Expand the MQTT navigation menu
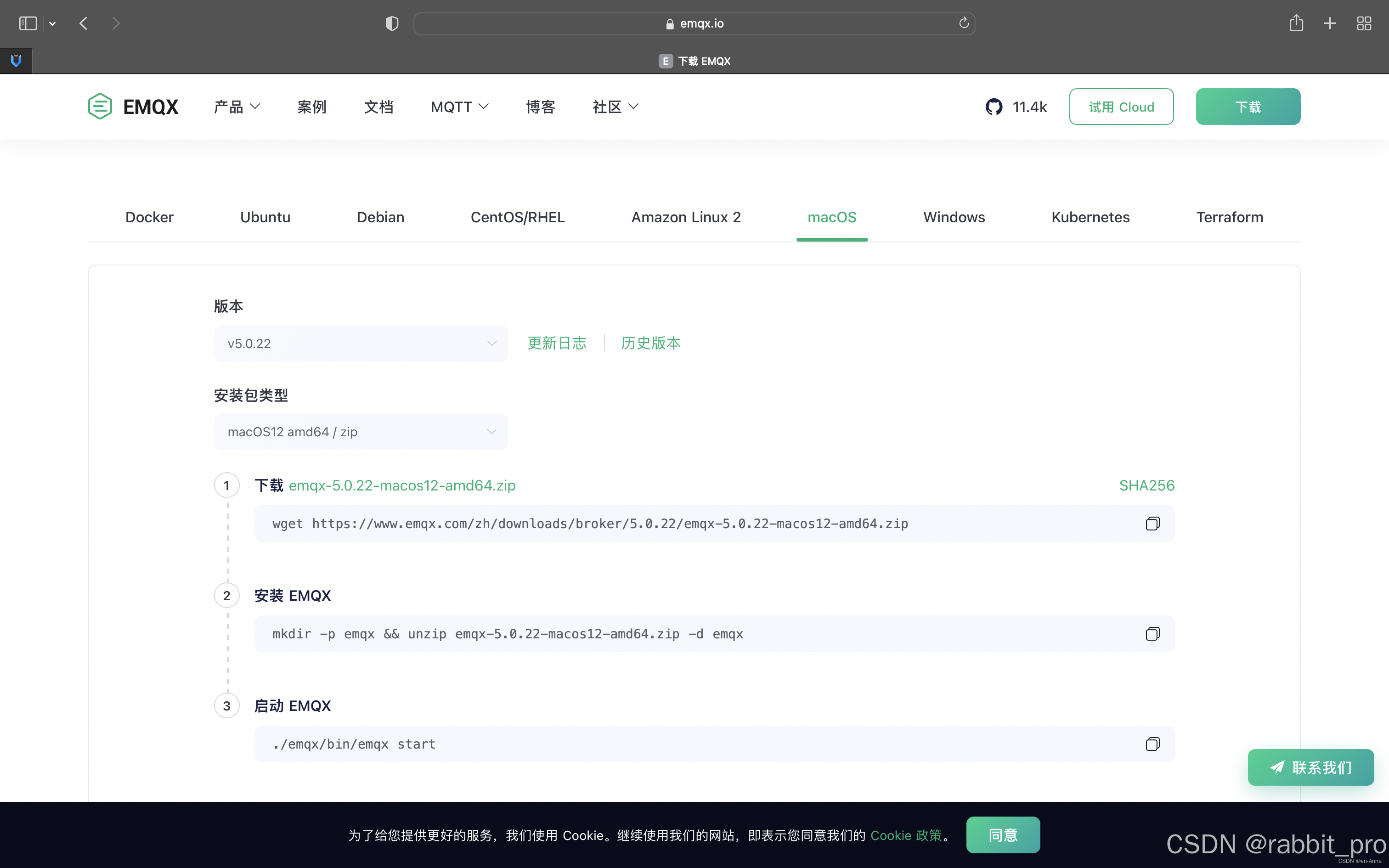 459,107
